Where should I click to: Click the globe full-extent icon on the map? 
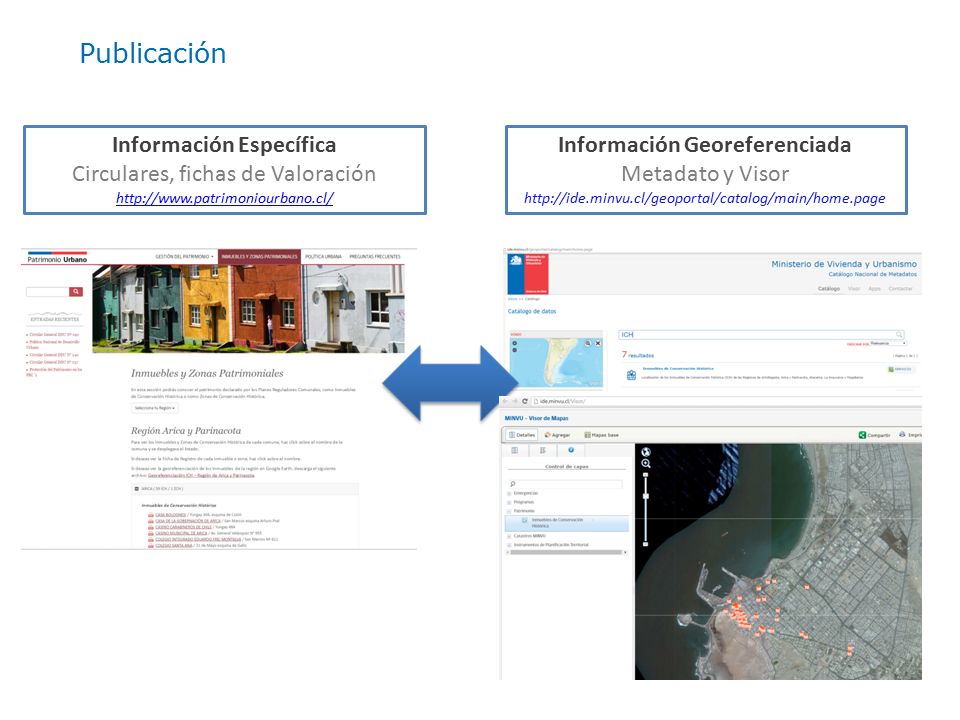pos(646,452)
